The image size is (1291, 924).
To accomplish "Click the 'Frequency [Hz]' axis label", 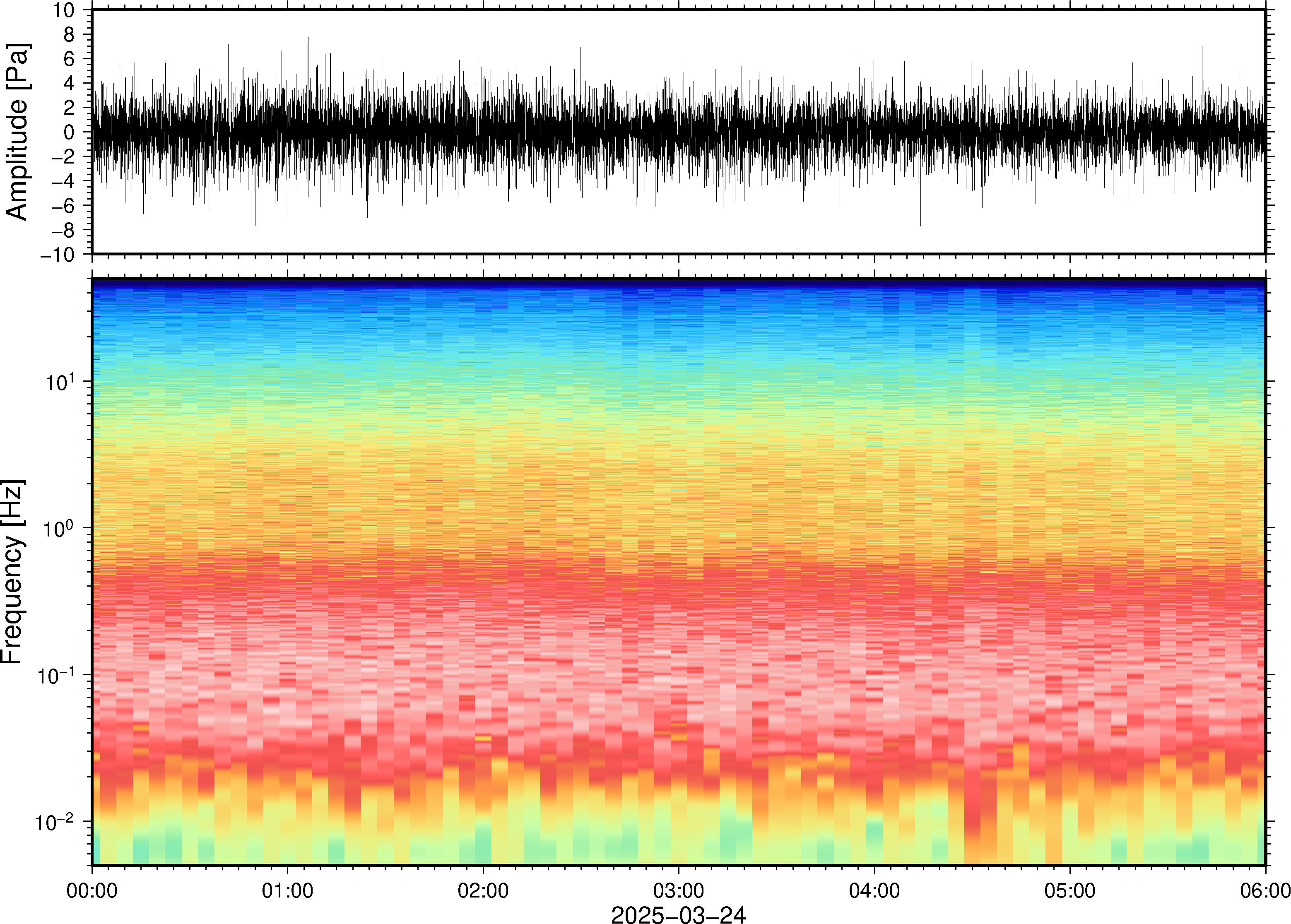I will tap(12, 572).
